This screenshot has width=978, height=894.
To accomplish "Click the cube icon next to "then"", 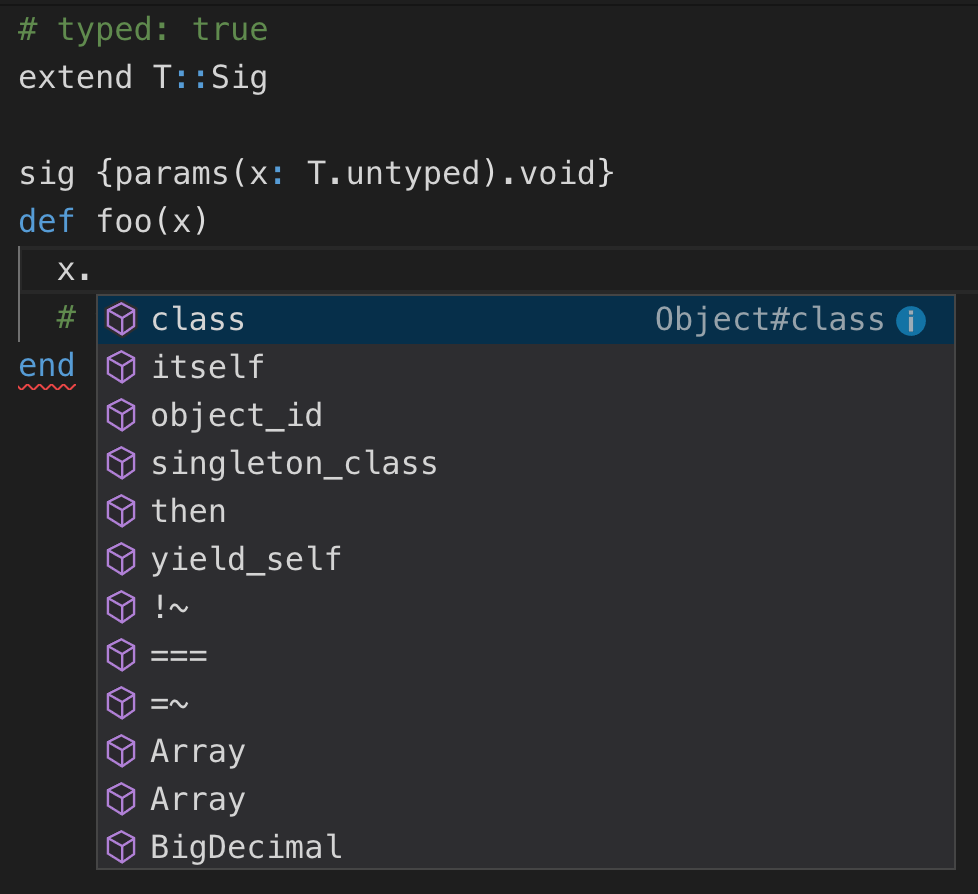I will tap(121, 511).
